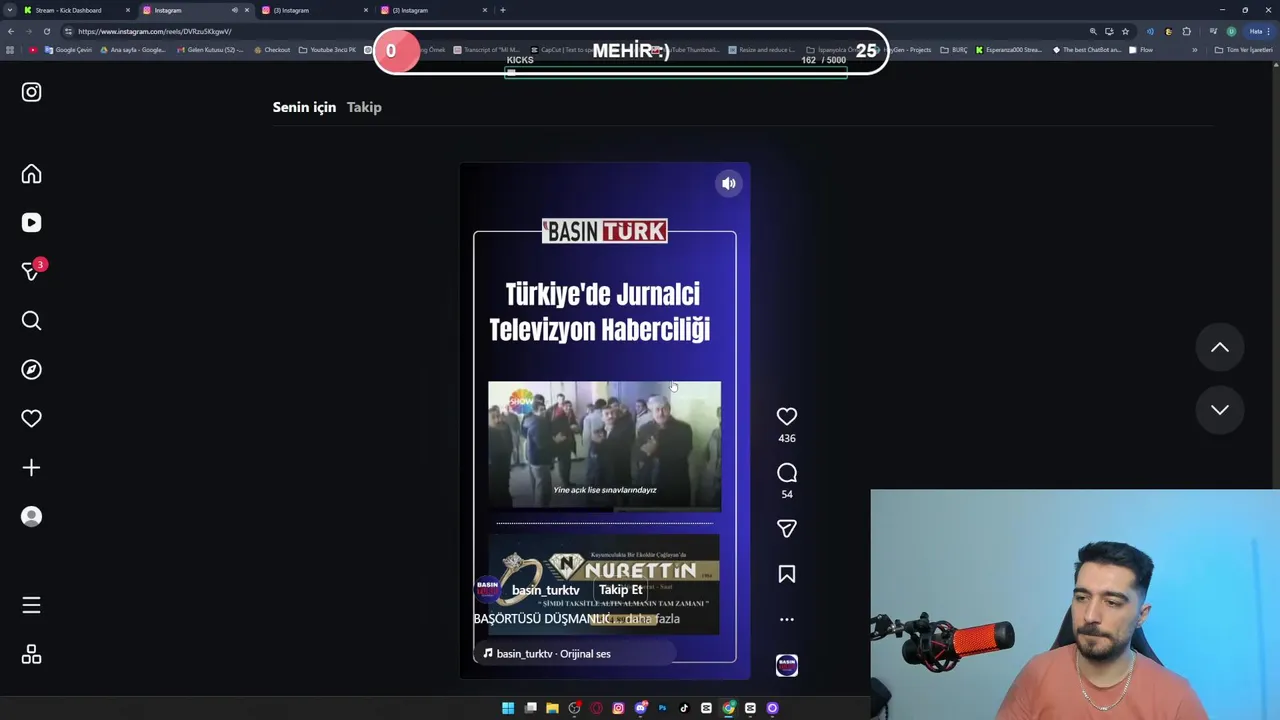The height and width of the screenshot is (720, 1280).
Task: Open basin_turktv profile name
Action: click(x=545, y=590)
